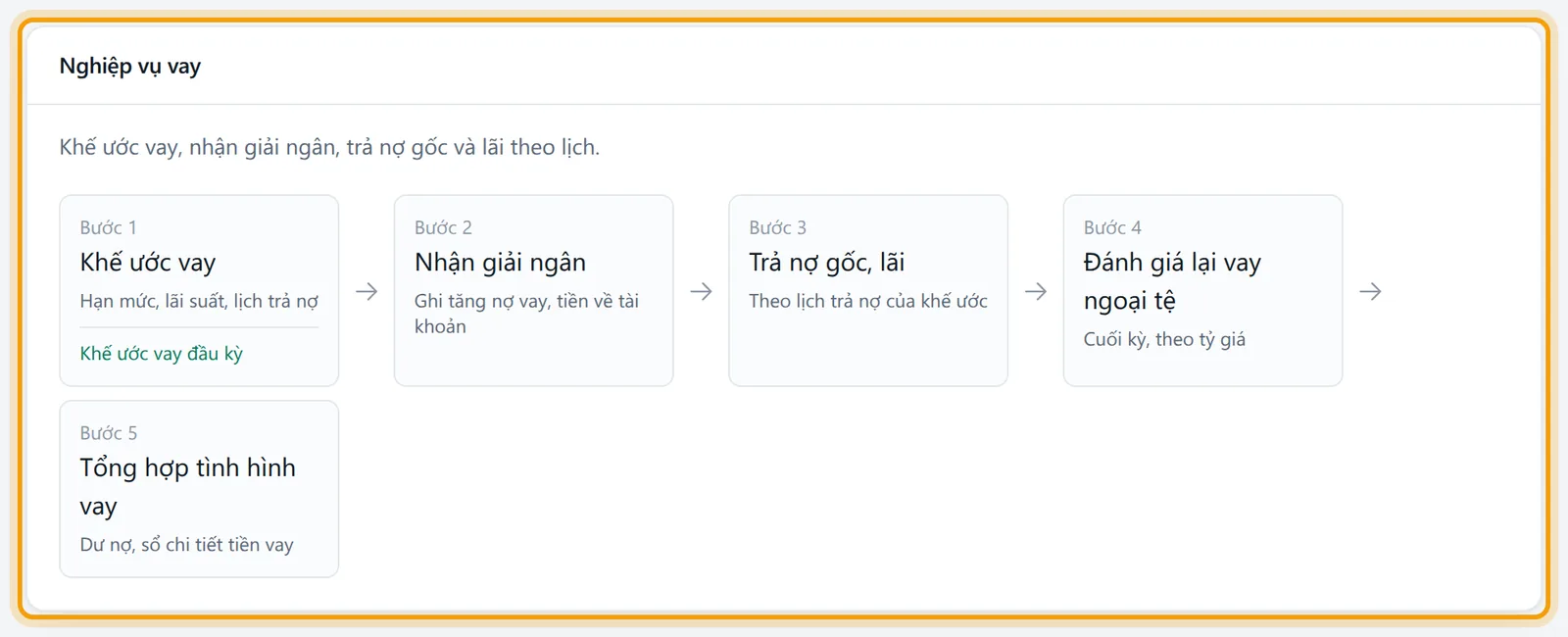Open the Khế ước vay đầu kỳ link
The width and height of the screenshot is (1568, 637).
162,354
